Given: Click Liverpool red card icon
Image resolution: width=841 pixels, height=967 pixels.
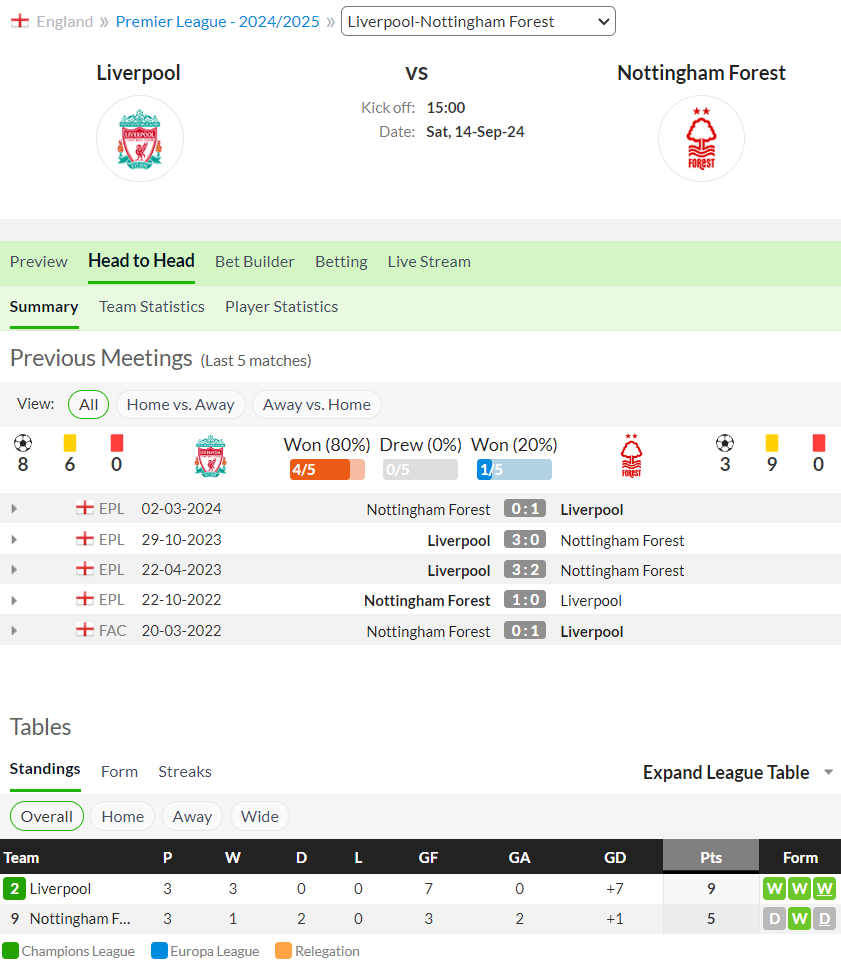Looking at the screenshot, I should tap(117, 443).
